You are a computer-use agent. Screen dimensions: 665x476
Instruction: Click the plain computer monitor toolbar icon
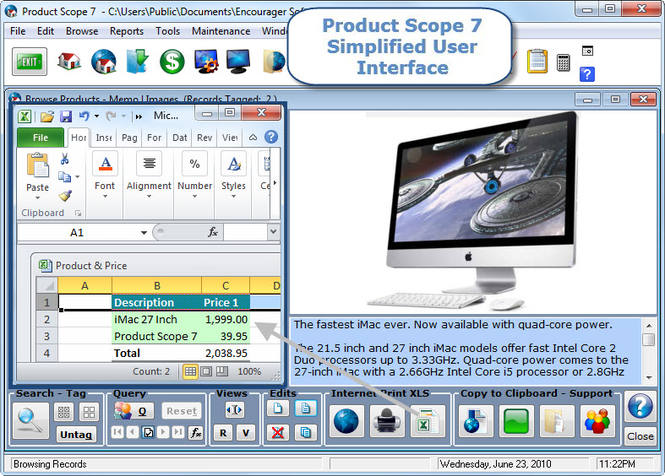tap(238, 62)
